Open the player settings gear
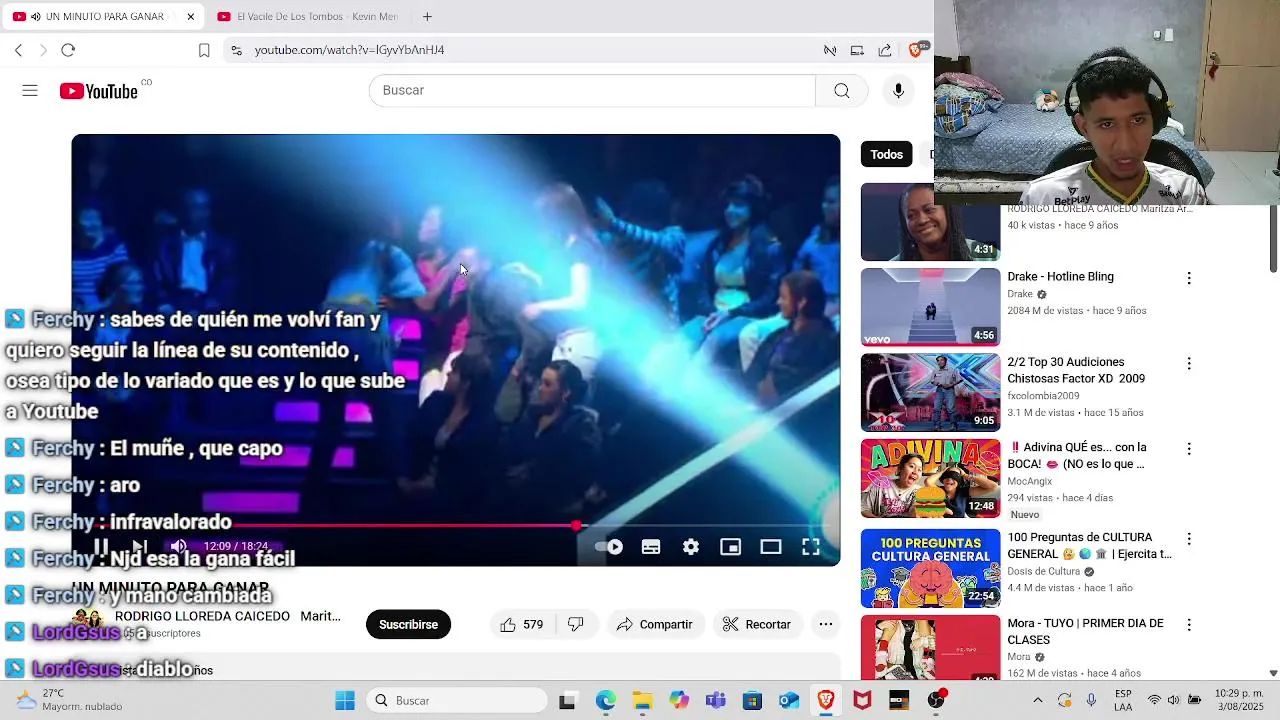 click(x=691, y=547)
